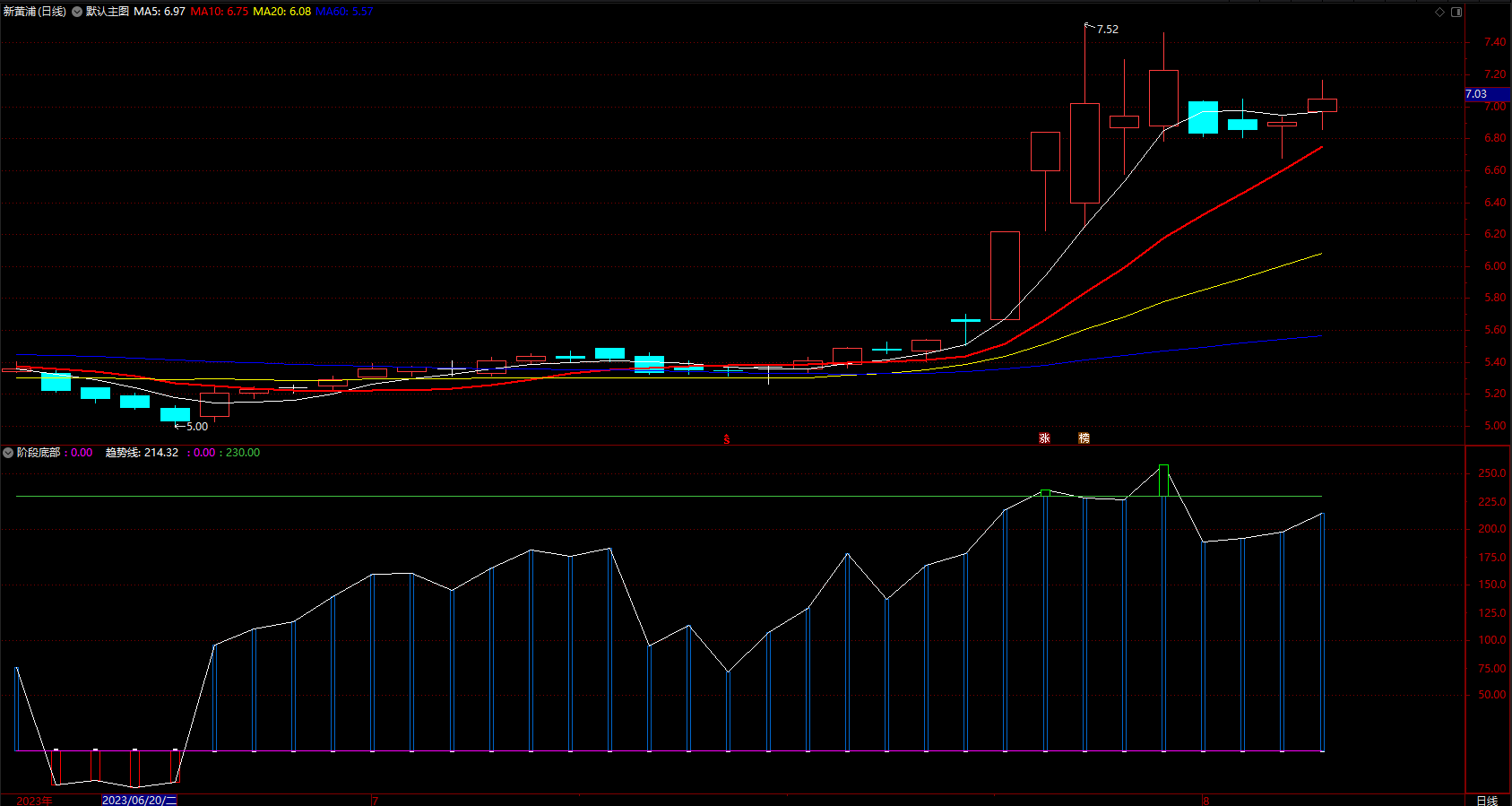
Task: Click the 阶段底部 indicator name
Action: click(39, 453)
